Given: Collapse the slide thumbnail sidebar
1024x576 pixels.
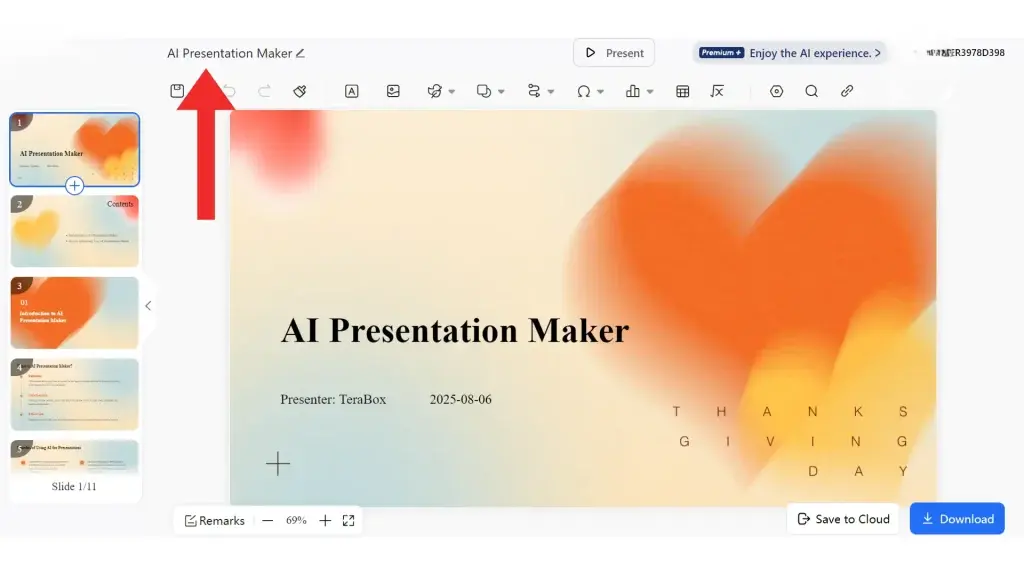Looking at the screenshot, I should pyautogui.click(x=148, y=306).
